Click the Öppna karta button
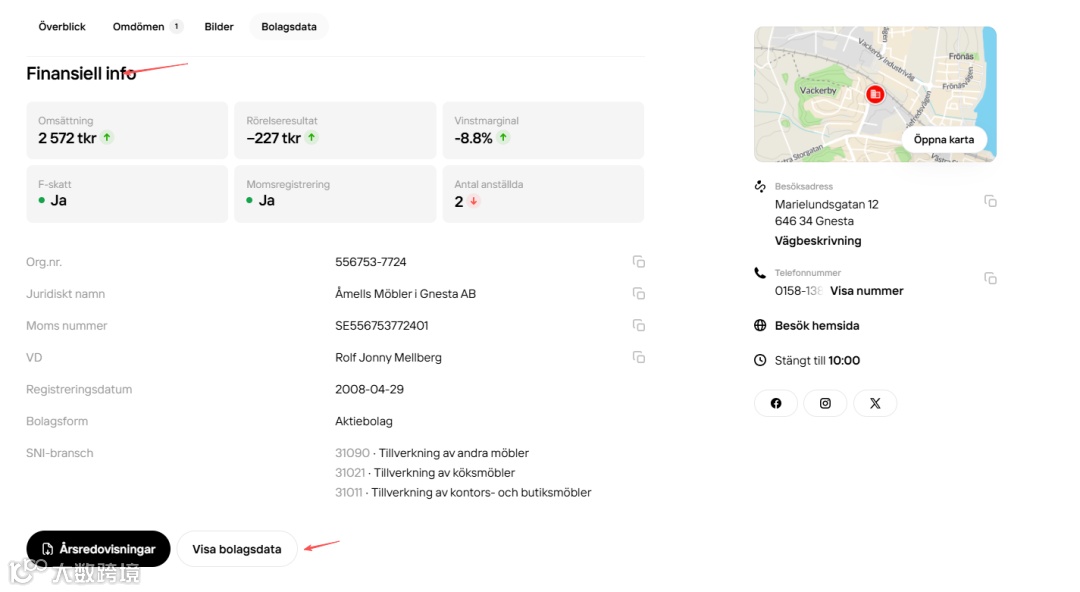Viewport: 1080px width, 592px height. [943, 140]
